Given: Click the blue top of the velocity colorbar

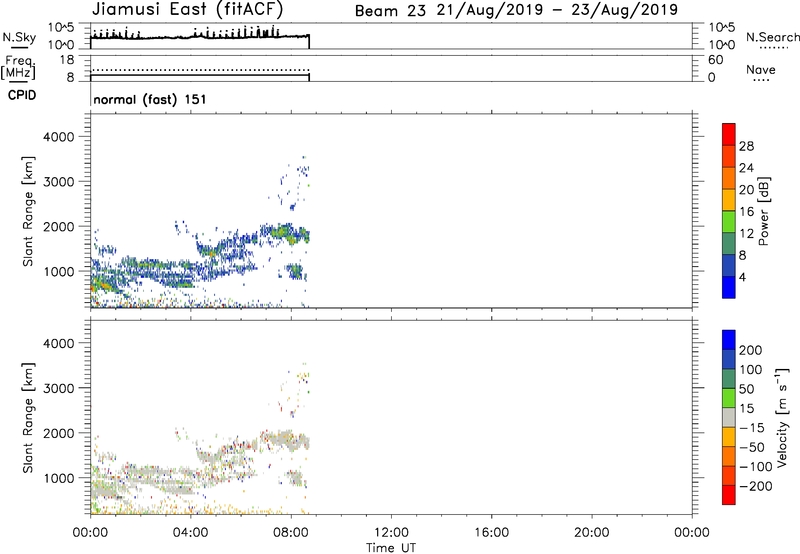Looking at the screenshot, I should [729, 340].
